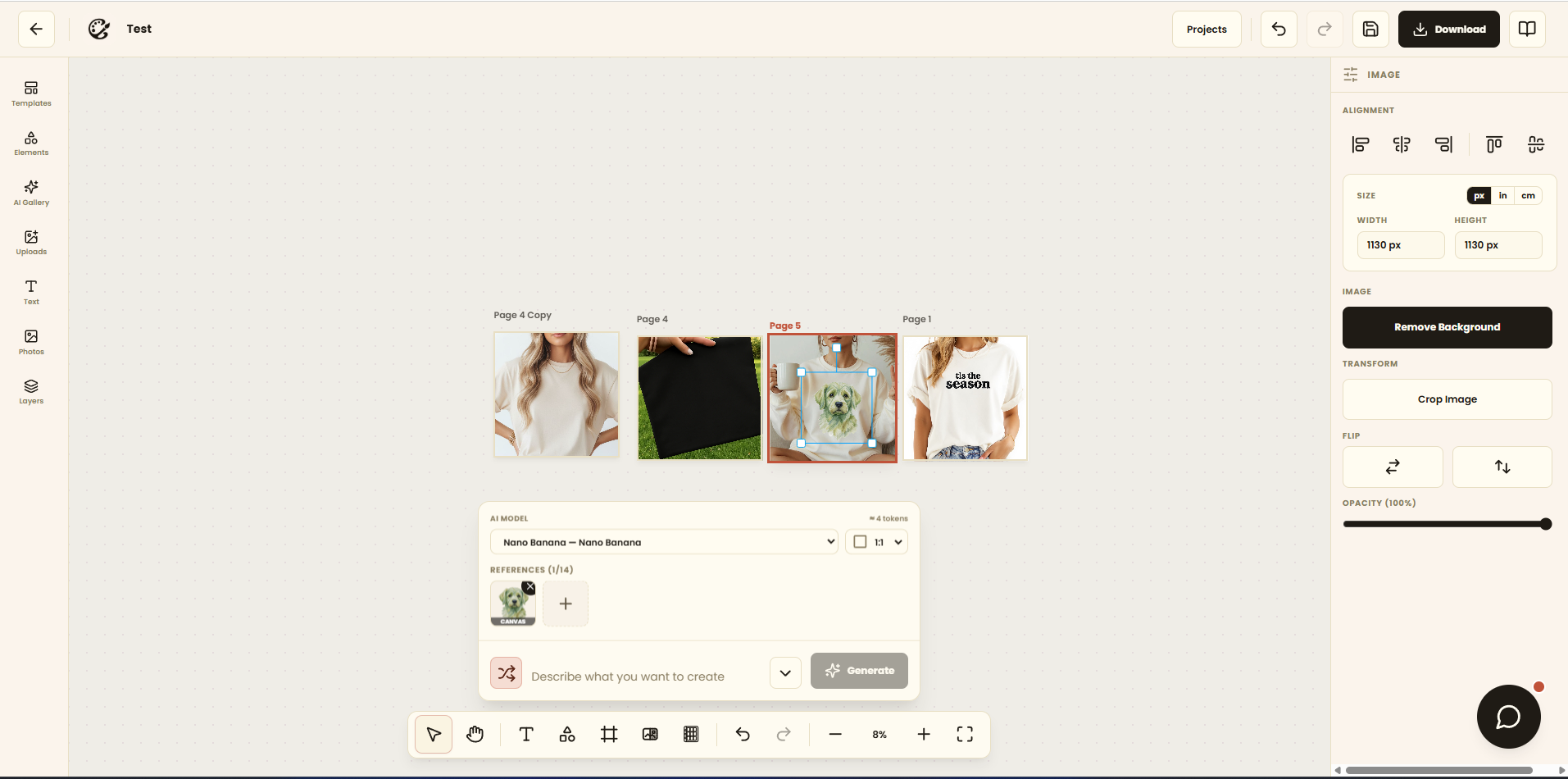This screenshot has height=779, width=1568.
Task: Toggle the grid tool in bottom toolbar
Action: click(x=691, y=734)
